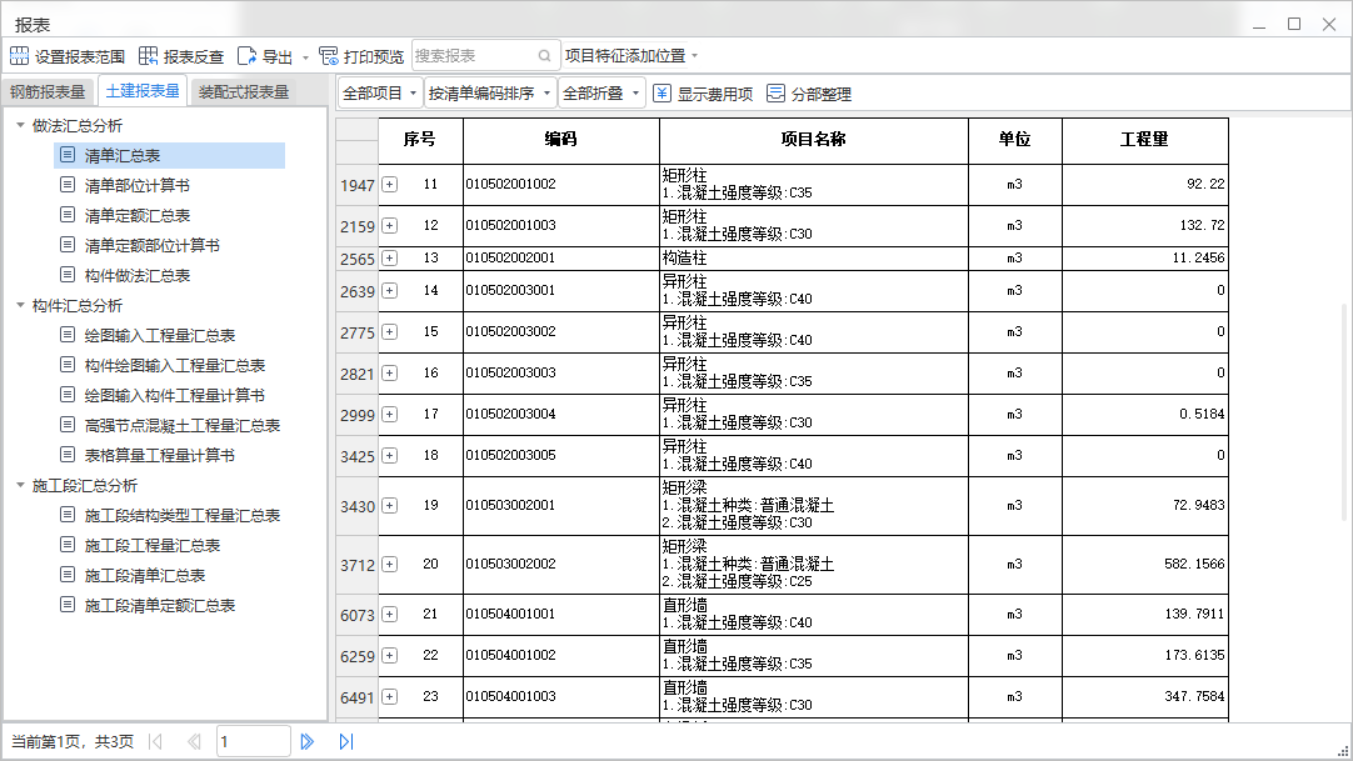Click the 序号 column header
This screenshot has height=761, width=1353.
(420, 140)
